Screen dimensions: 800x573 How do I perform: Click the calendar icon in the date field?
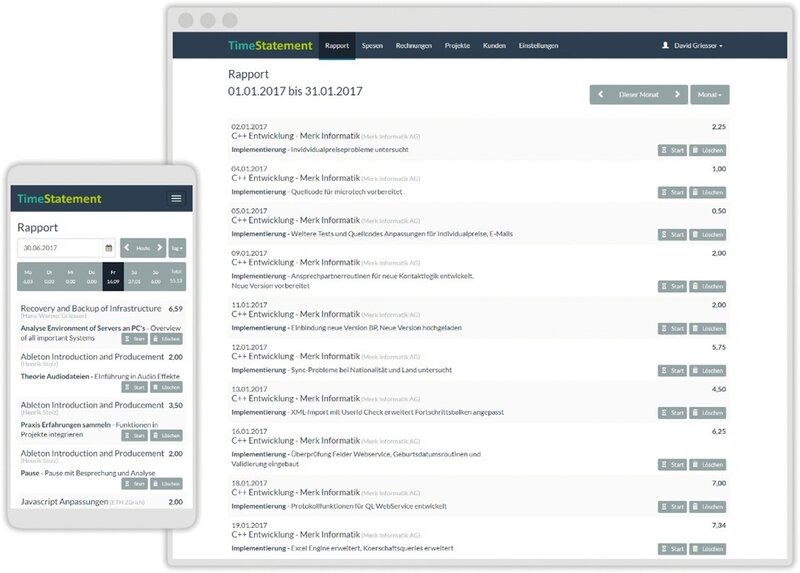tap(108, 248)
